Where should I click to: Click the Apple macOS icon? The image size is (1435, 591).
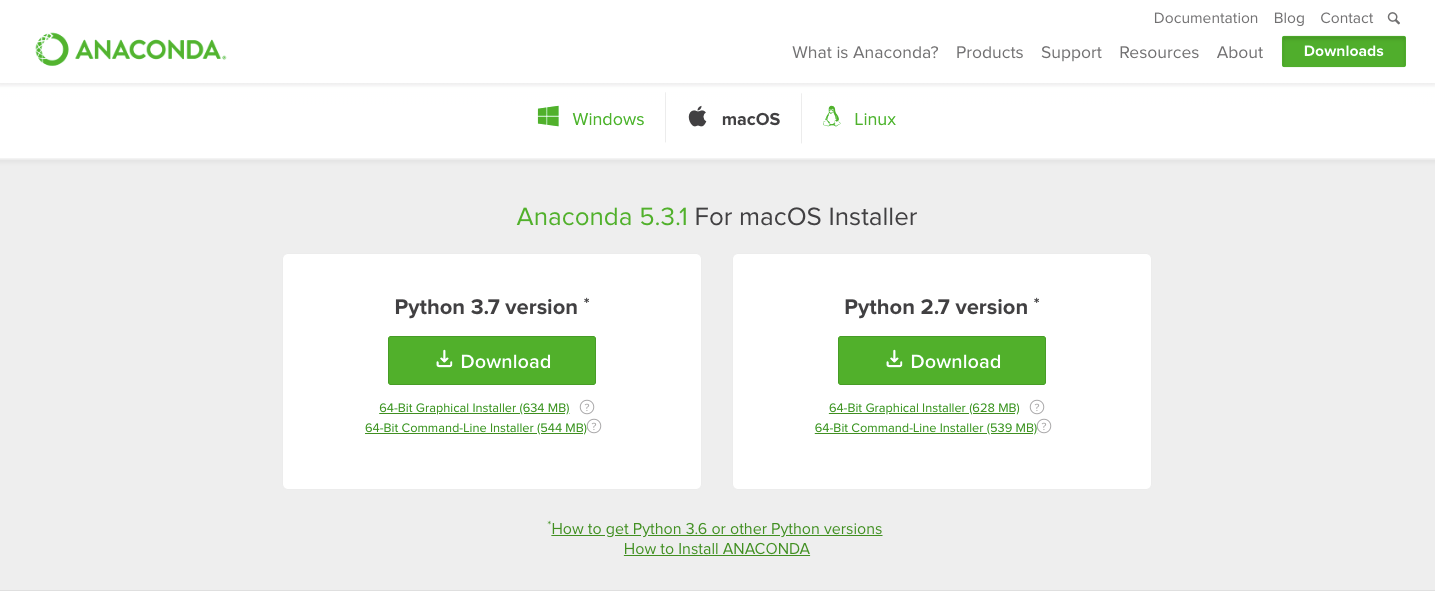click(x=697, y=117)
